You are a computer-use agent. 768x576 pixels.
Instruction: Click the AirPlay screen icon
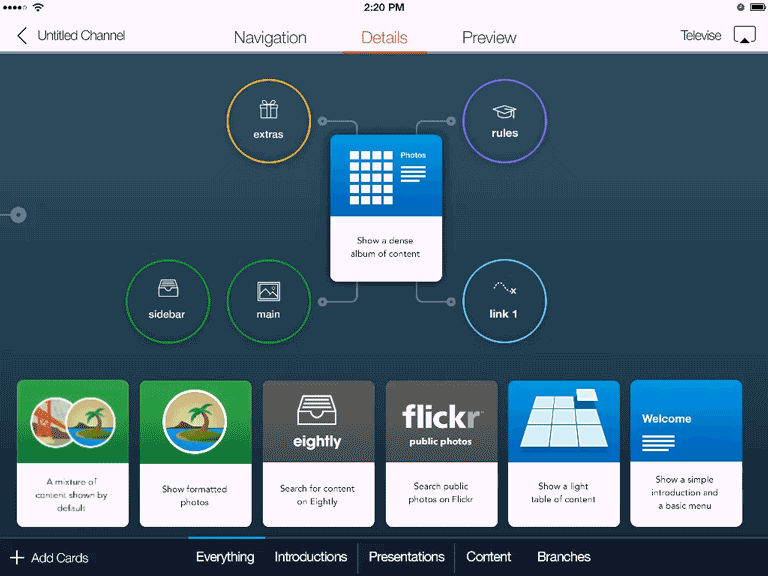[x=744, y=35]
